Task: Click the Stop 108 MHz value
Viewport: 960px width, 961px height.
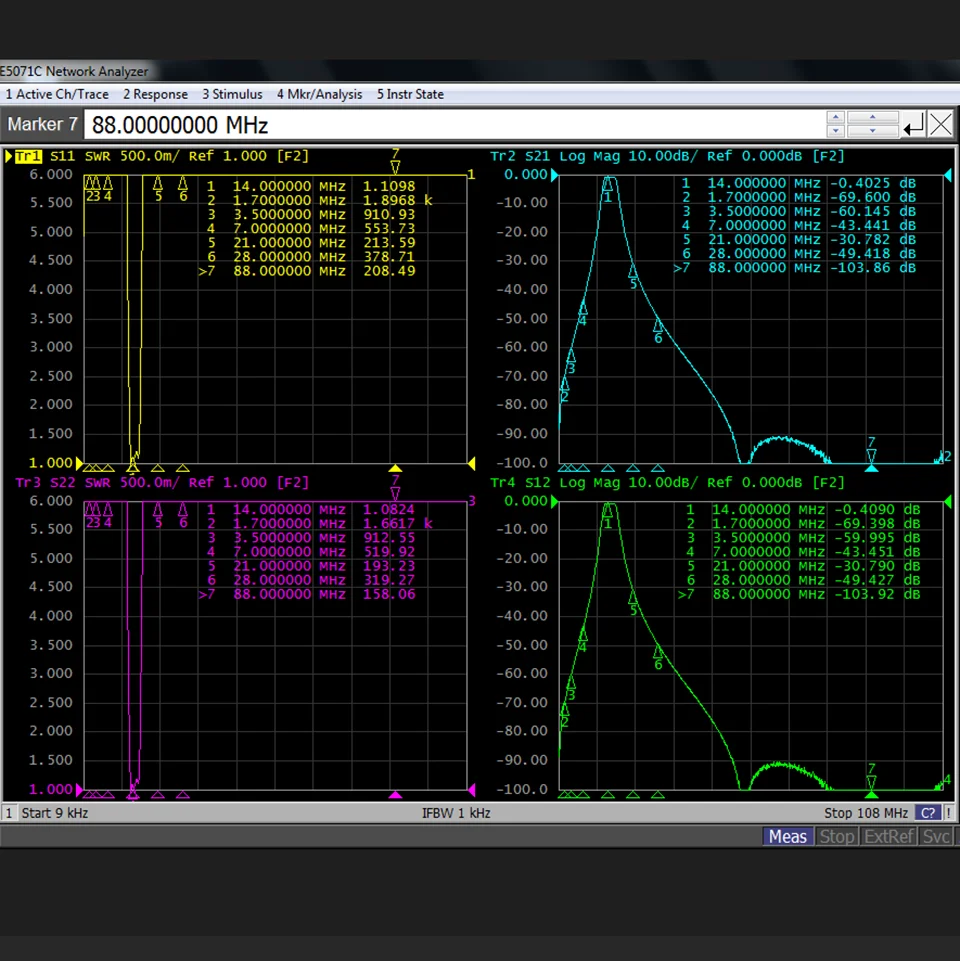Action: (866, 813)
